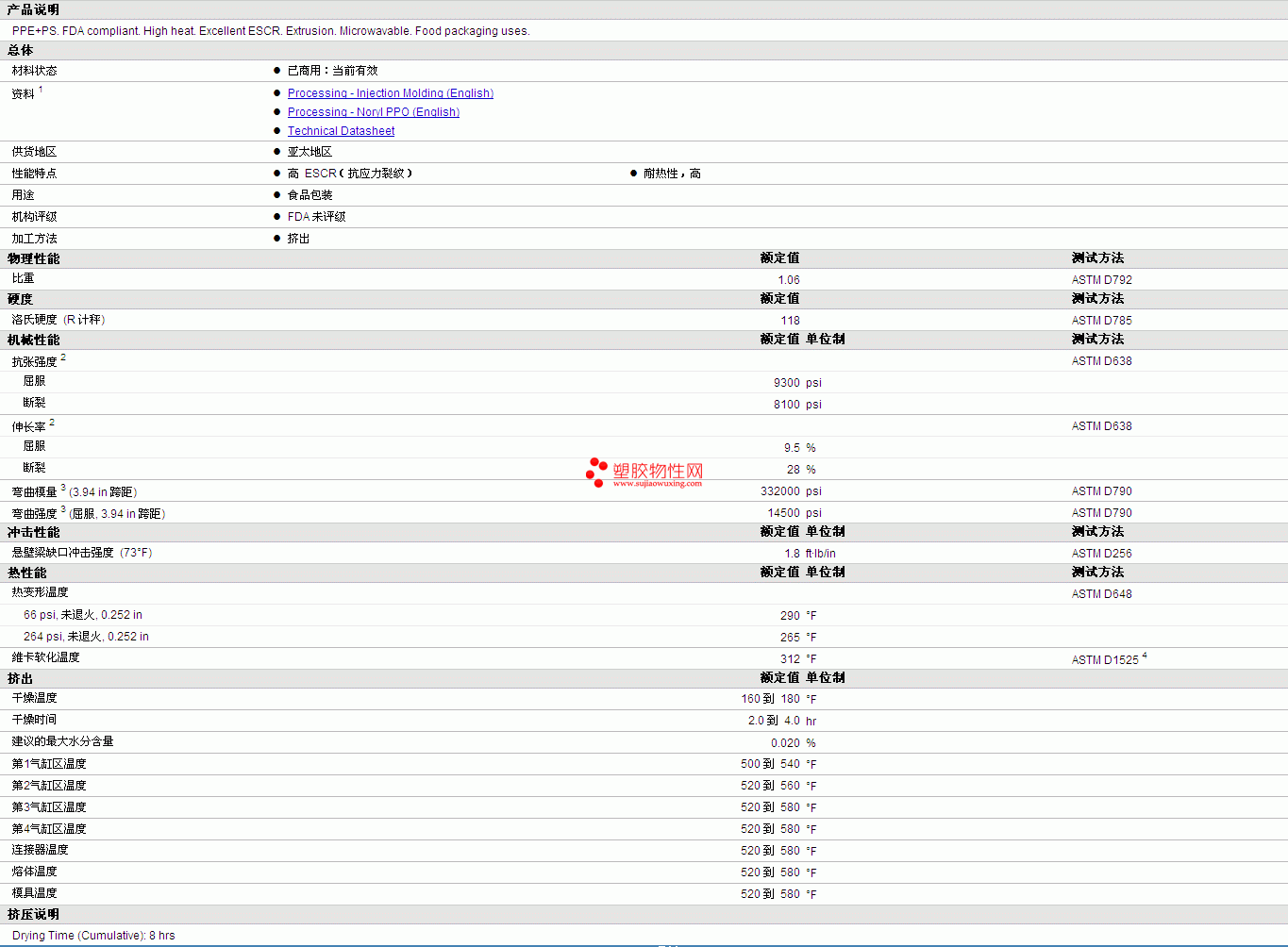This screenshot has height=947, width=1288.
Task: Click the "1.8 ft·lb/in" impact value
Action: click(810, 554)
